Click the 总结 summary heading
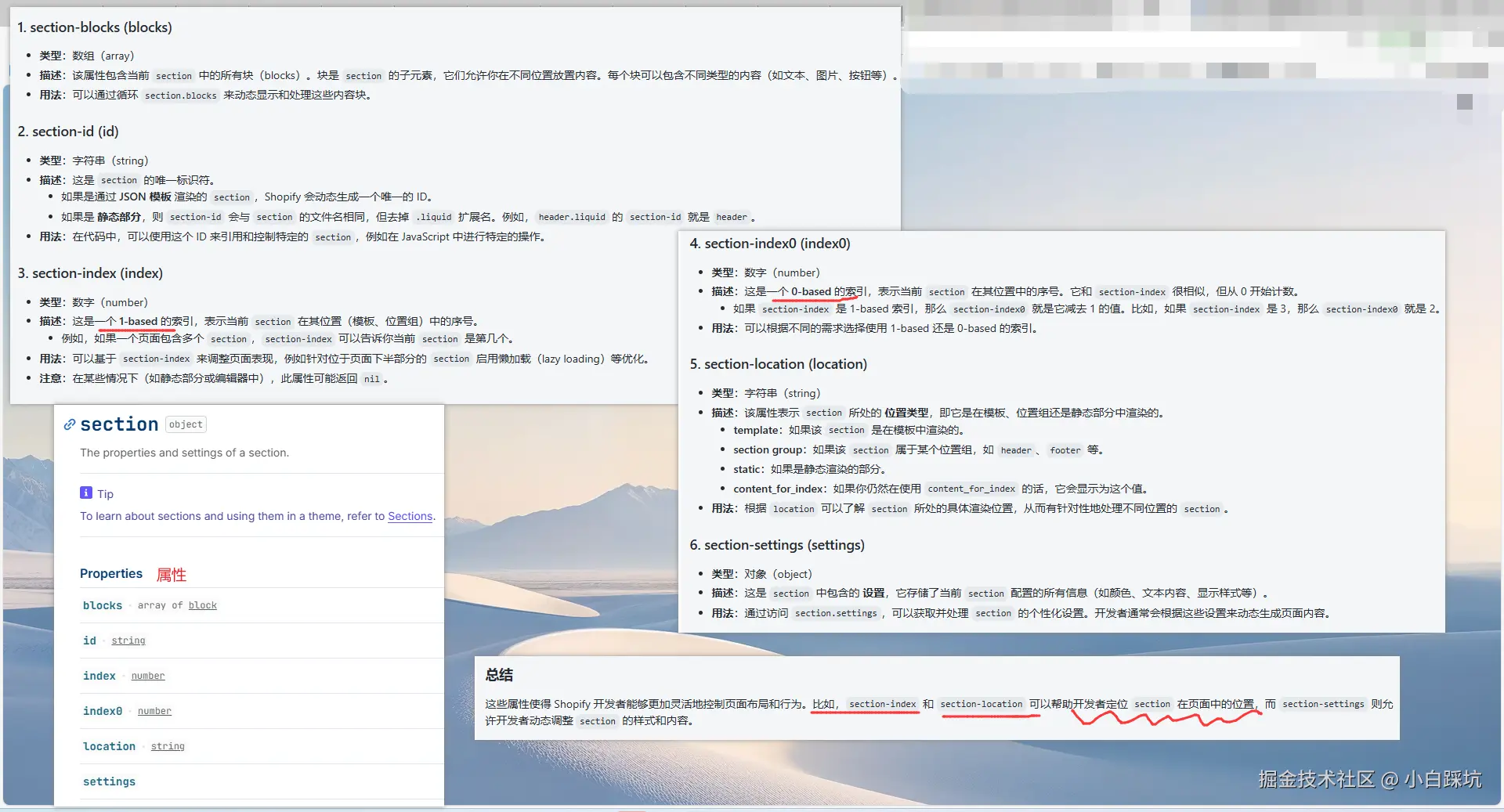Viewport: 1504px width, 812px height. point(499,675)
